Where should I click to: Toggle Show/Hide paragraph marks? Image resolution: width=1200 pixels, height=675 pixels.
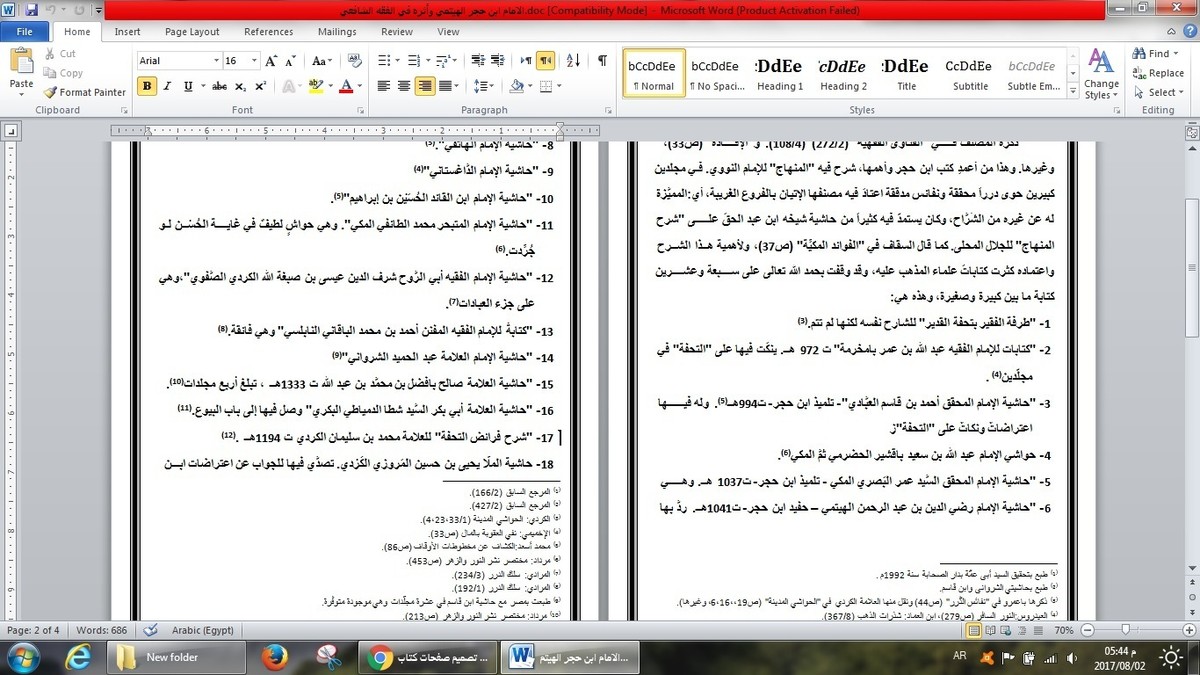[602, 61]
